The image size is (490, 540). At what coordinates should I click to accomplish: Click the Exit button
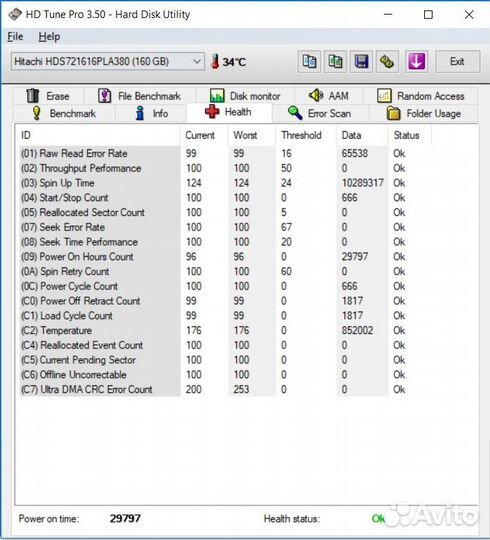[x=457, y=62]
